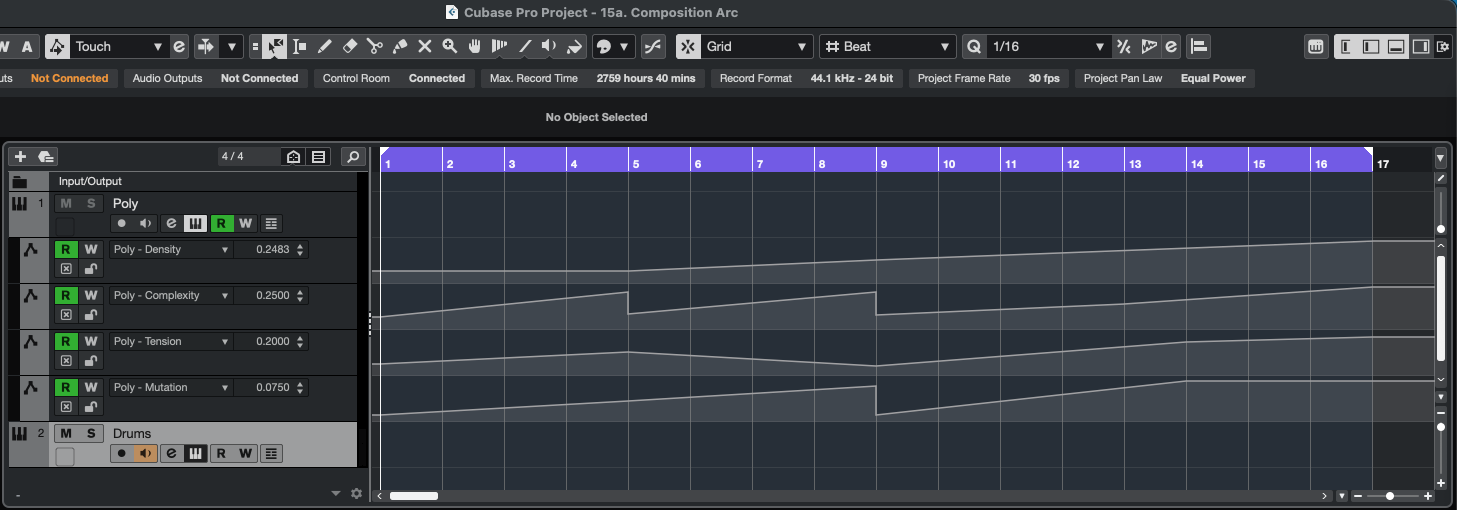
Task: Click the Iterative Quantize icon
Action: [1124, 46]
